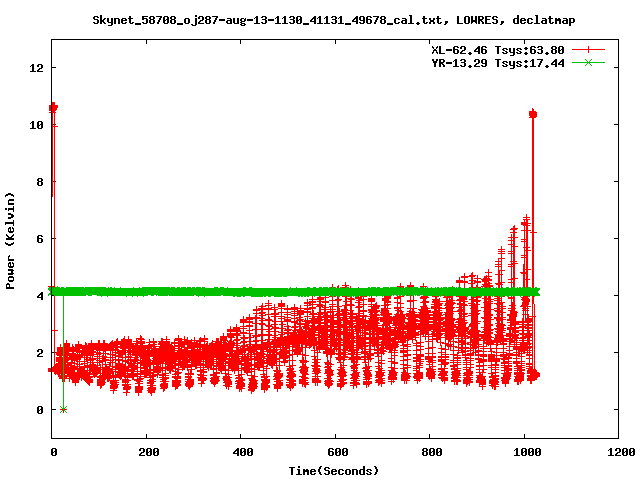Viewport: 640px width, 480px height.
Task: Click the y-axis tick label 12
Action: pyautogui.click(x=36, y=68)
